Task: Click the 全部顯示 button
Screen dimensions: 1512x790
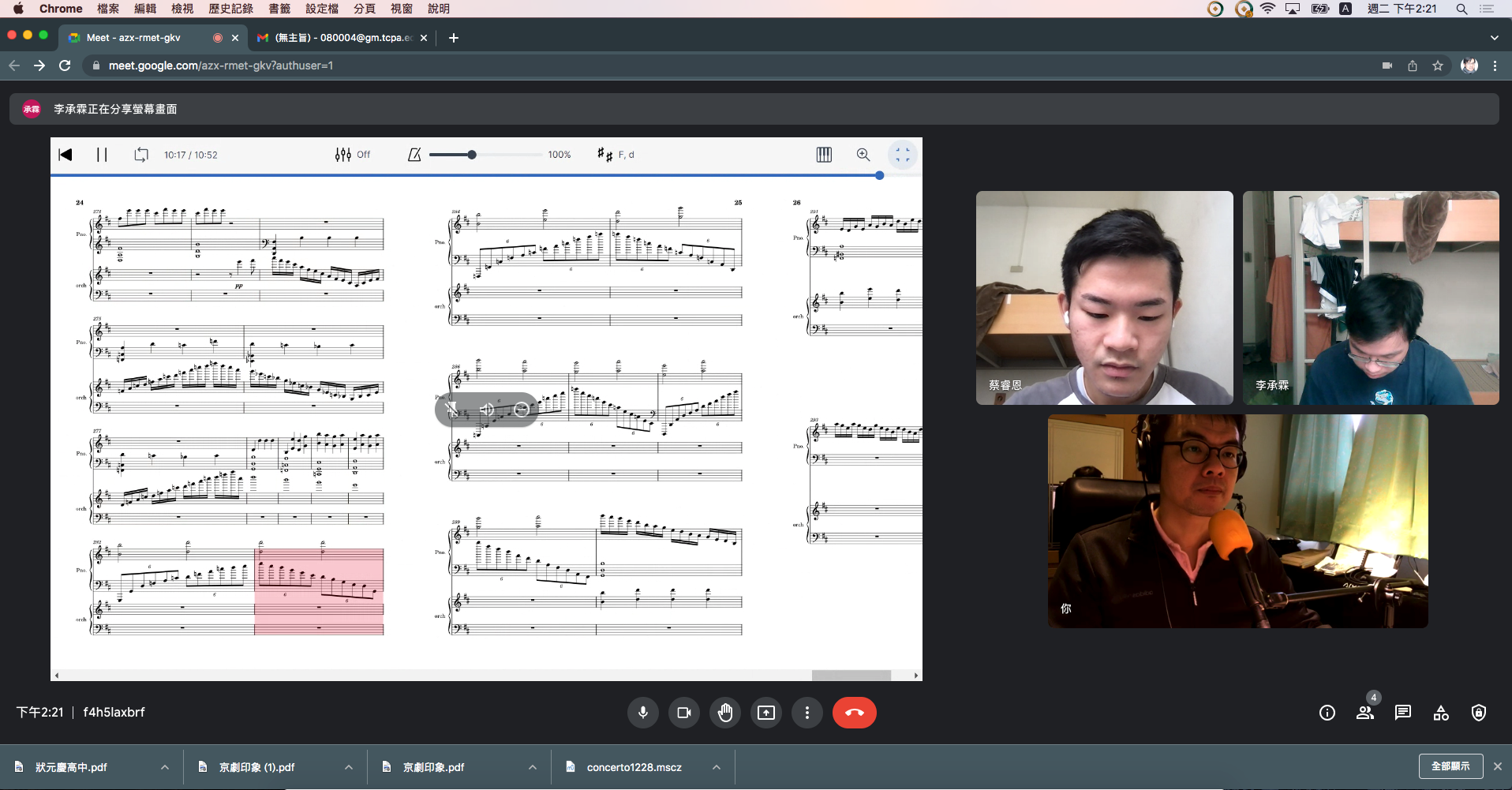Action: tap(1450, 766)
